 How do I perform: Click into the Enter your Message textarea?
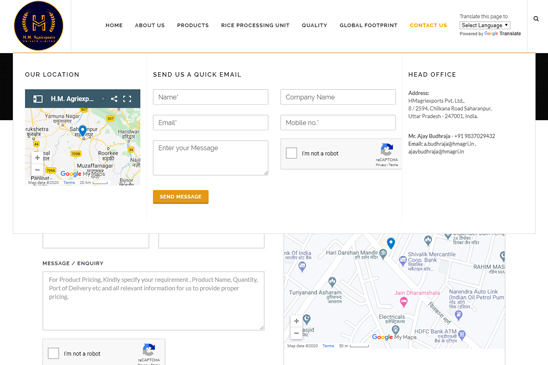coord(211,158)
